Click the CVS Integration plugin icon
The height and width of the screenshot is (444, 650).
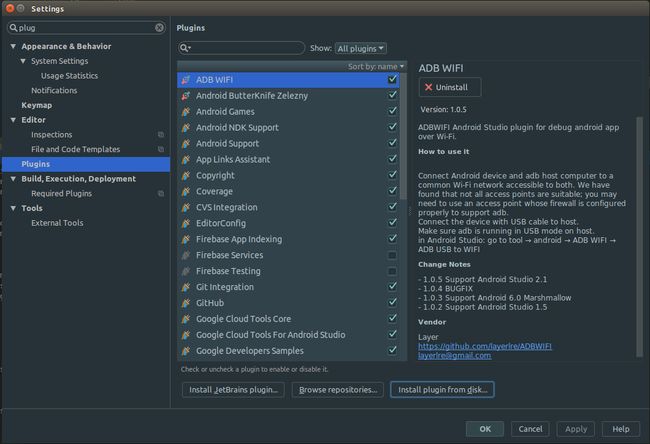[x=186, y=207]
